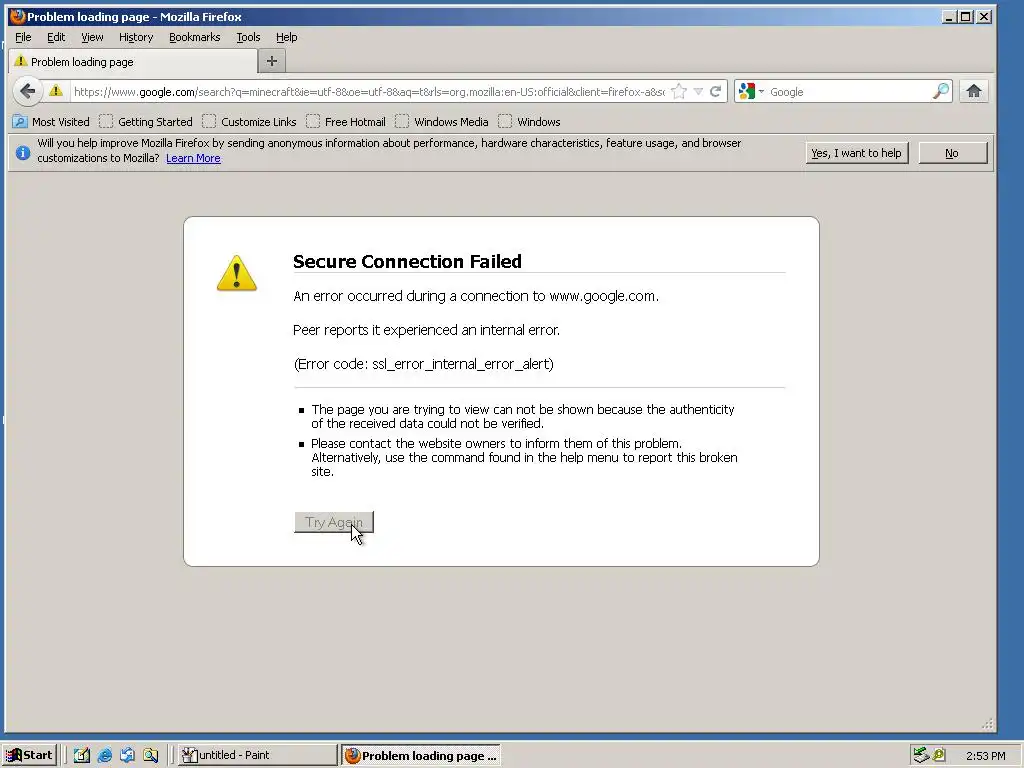This screenshot has height=768, width=1024.
Task: Go to the home page icon
Action: click(974, 91)
